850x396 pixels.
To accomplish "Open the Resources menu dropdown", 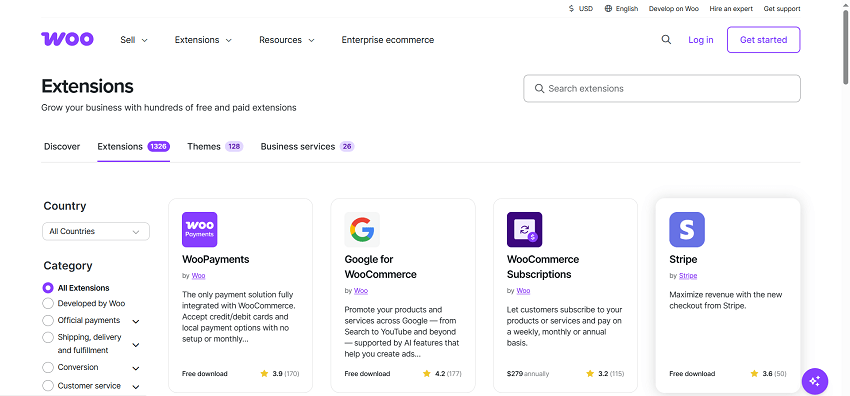I will 287,40.
